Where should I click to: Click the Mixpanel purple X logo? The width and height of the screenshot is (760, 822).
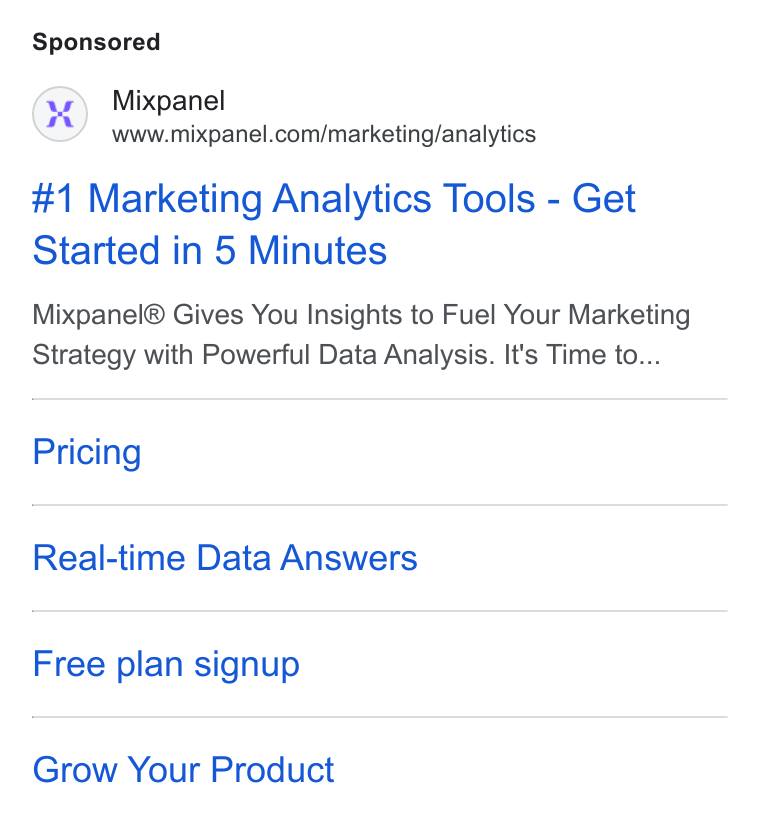click(x=60, y=114)
